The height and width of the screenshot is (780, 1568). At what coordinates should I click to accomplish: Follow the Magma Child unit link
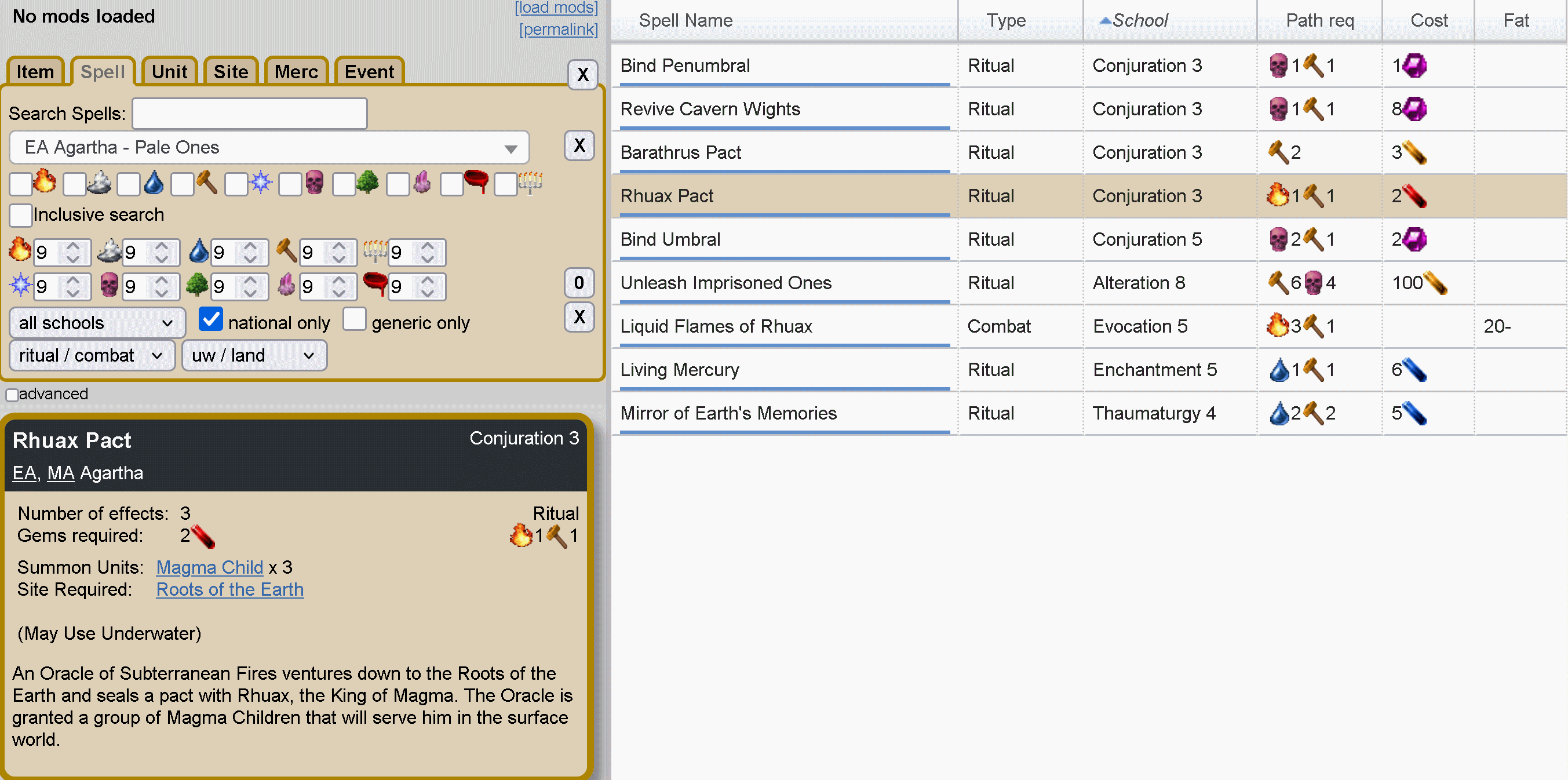pyautogui.click(x=209, y=567)
